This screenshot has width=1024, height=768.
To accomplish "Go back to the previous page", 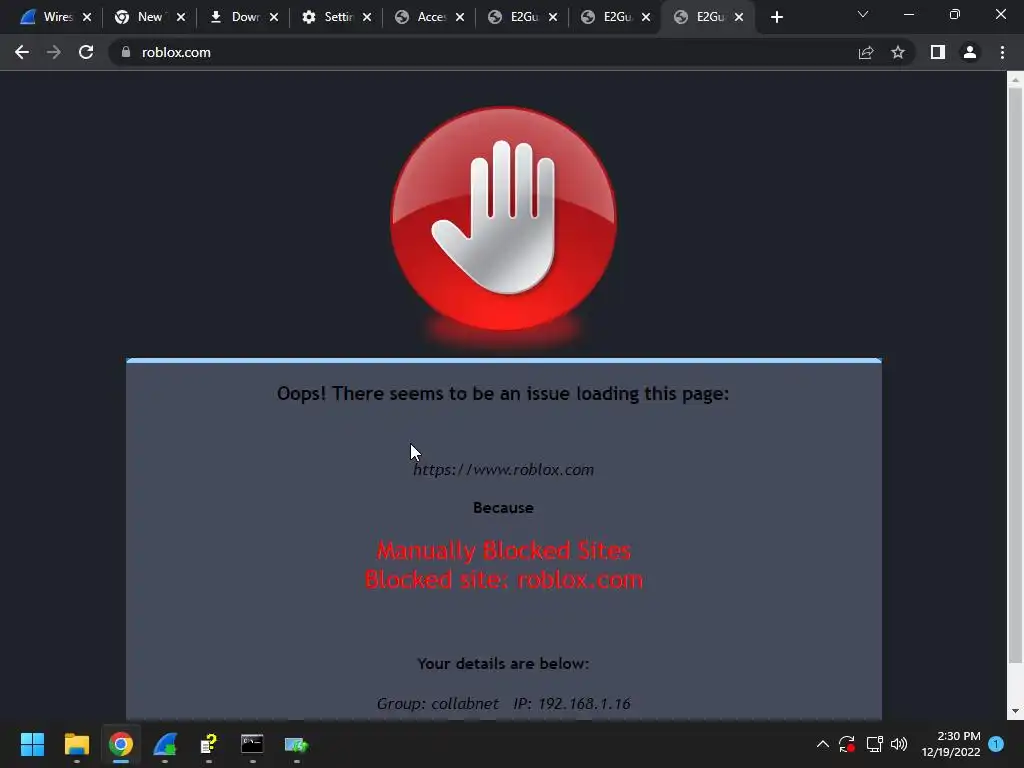I will click(x=22, y=52).
